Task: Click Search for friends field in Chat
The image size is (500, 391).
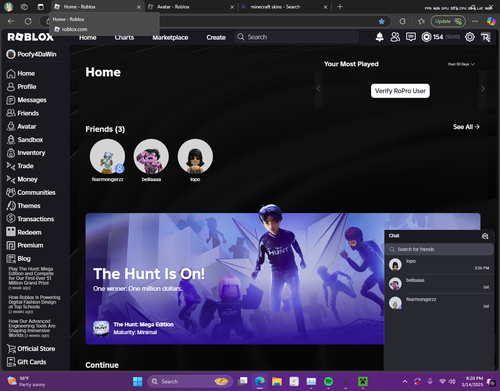Action: tap(439, 249)
